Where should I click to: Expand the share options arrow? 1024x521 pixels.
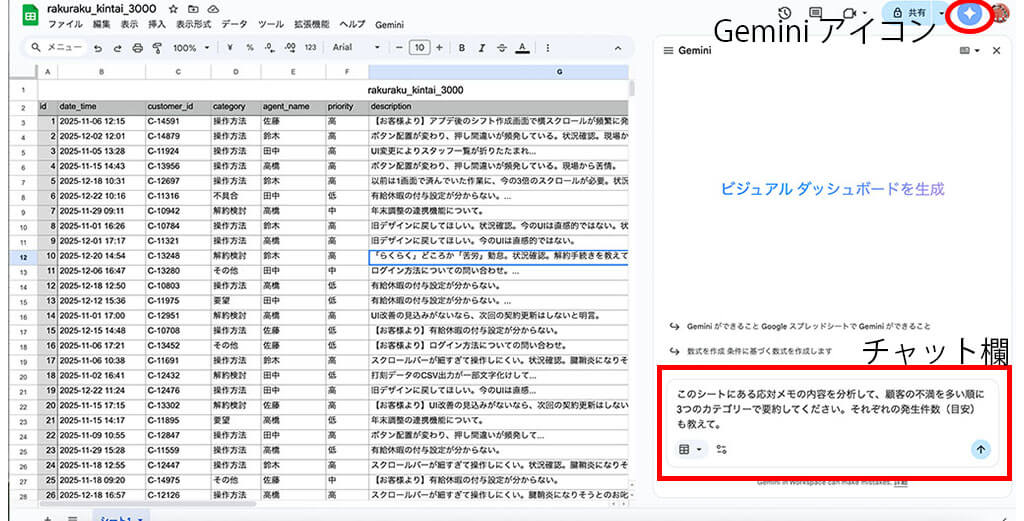(942, 12)
